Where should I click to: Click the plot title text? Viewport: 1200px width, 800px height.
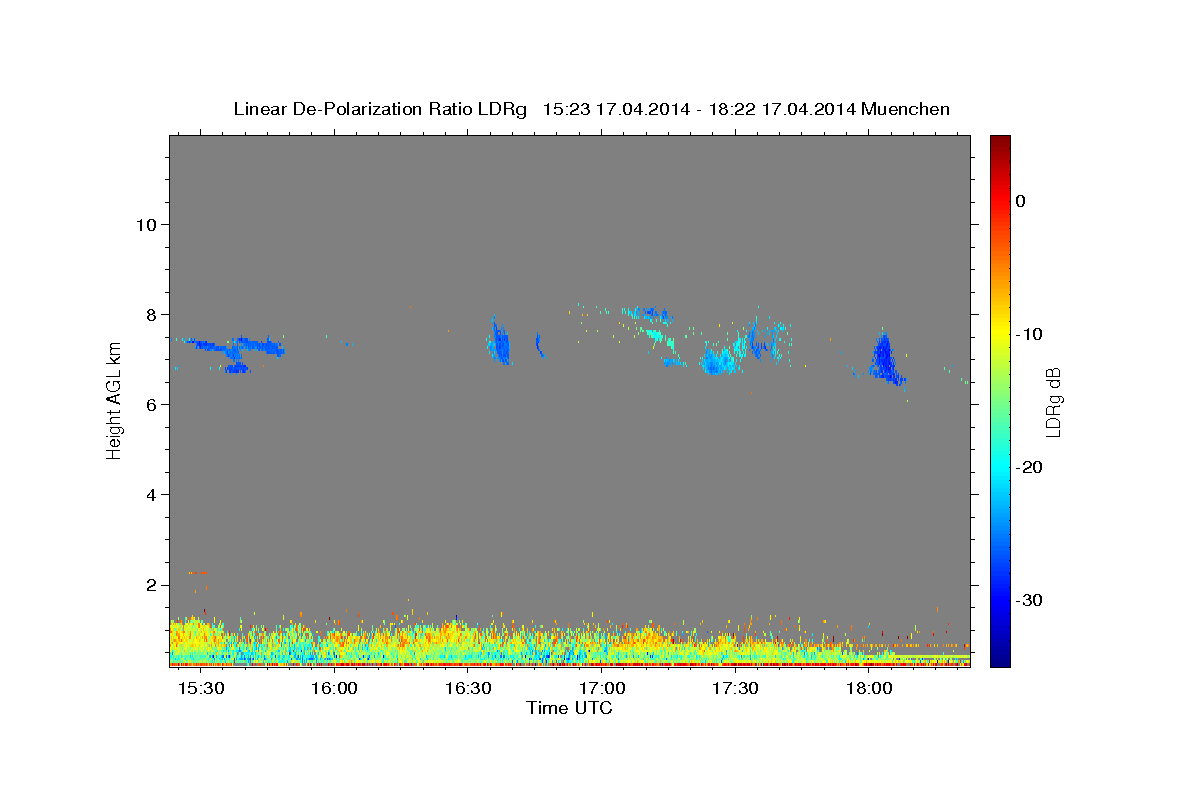tap(591, 109)
